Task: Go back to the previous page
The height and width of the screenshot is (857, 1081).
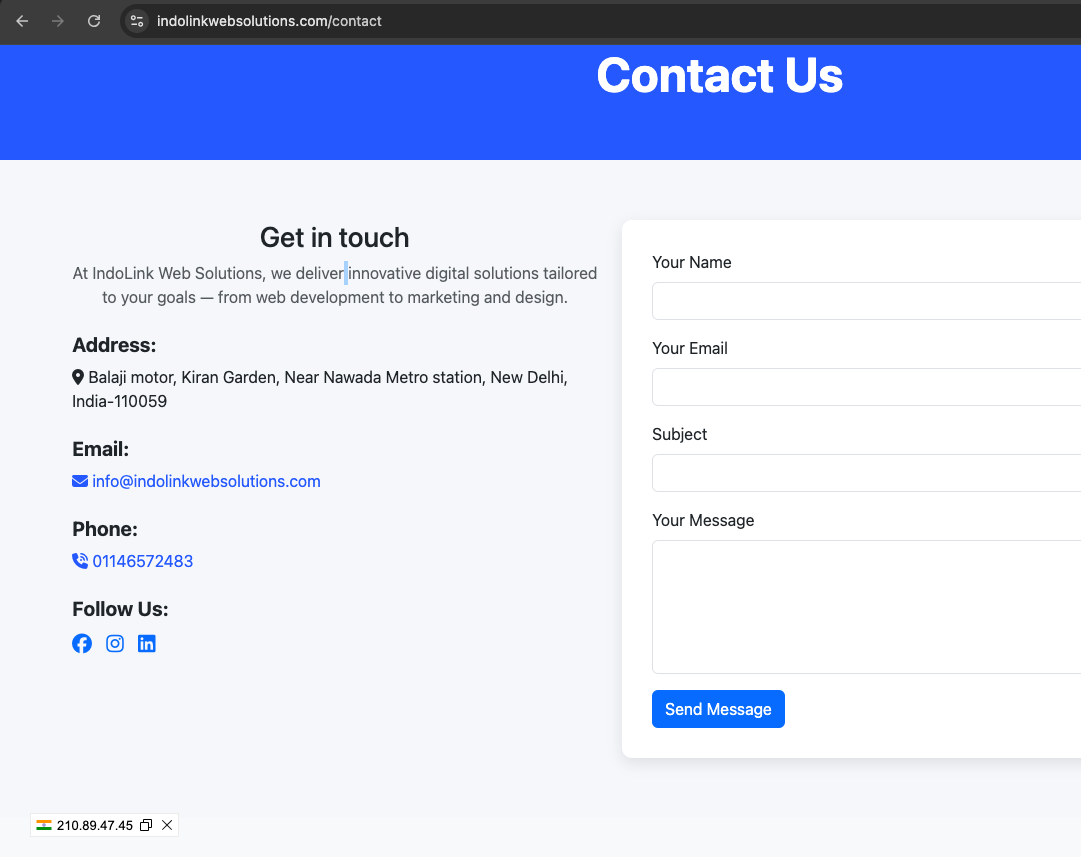Action: pyautogui.click(x=22, y=21)
